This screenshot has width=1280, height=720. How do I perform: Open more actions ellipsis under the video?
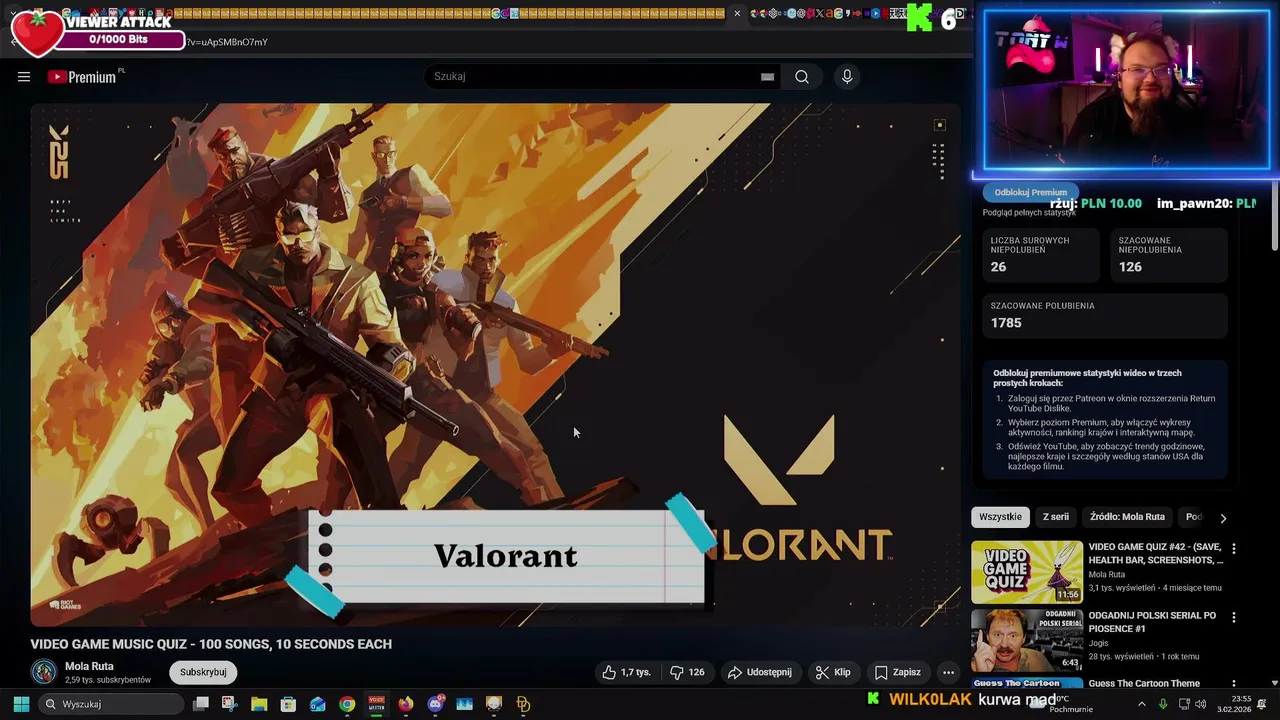coord(948,672)
